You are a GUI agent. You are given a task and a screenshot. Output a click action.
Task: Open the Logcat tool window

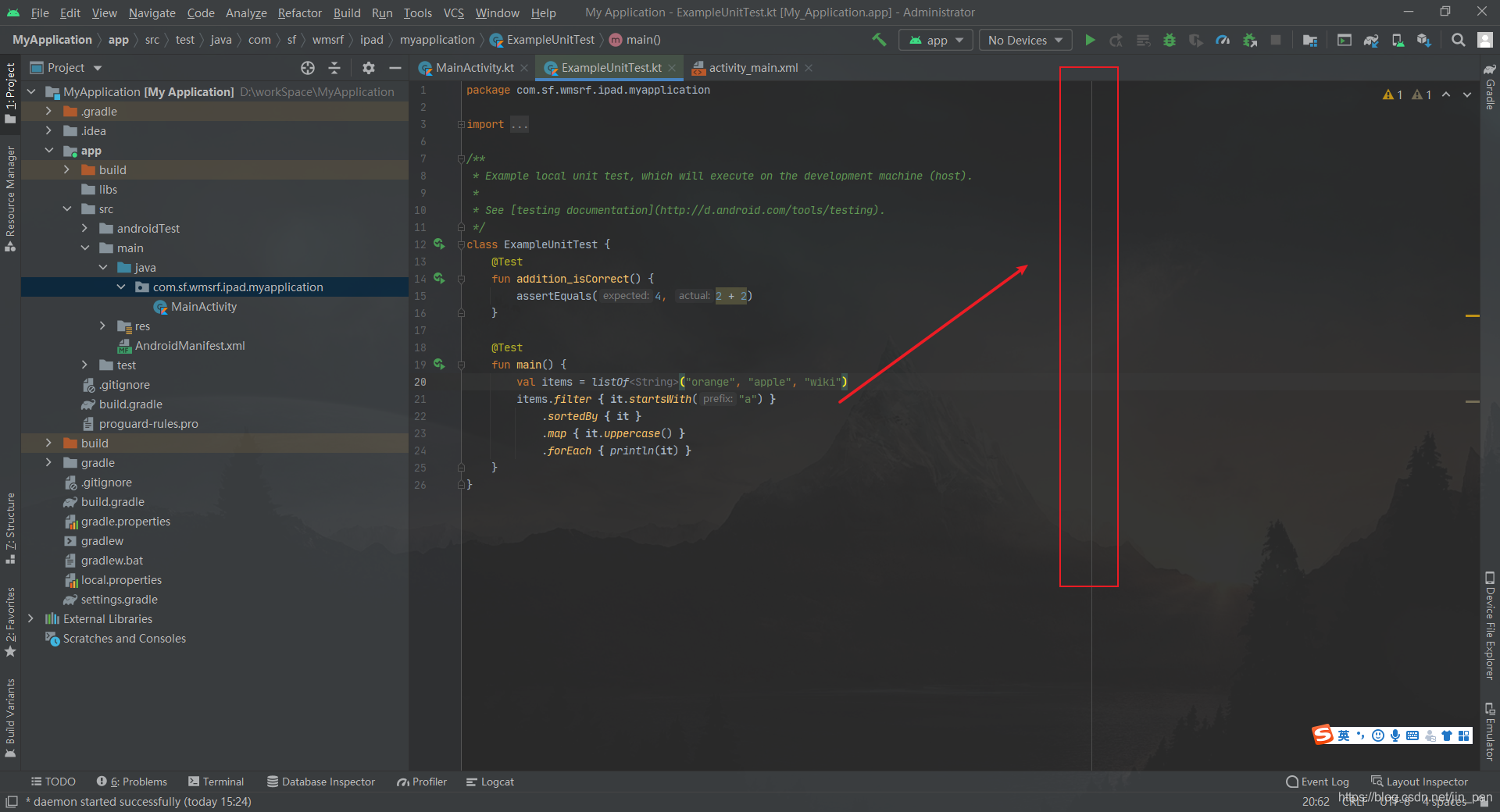(490, 782)
